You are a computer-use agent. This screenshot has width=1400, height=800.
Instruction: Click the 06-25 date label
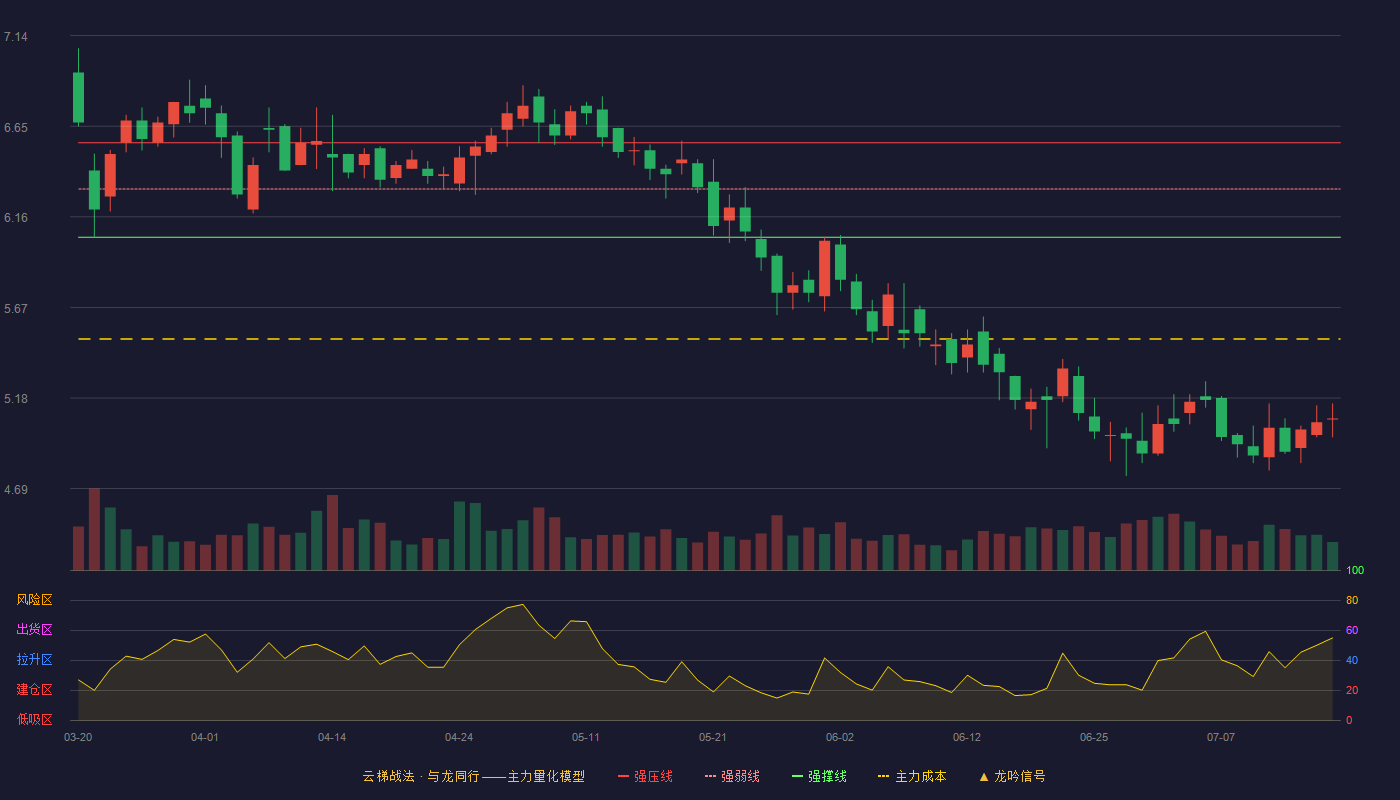[1094, 737]
